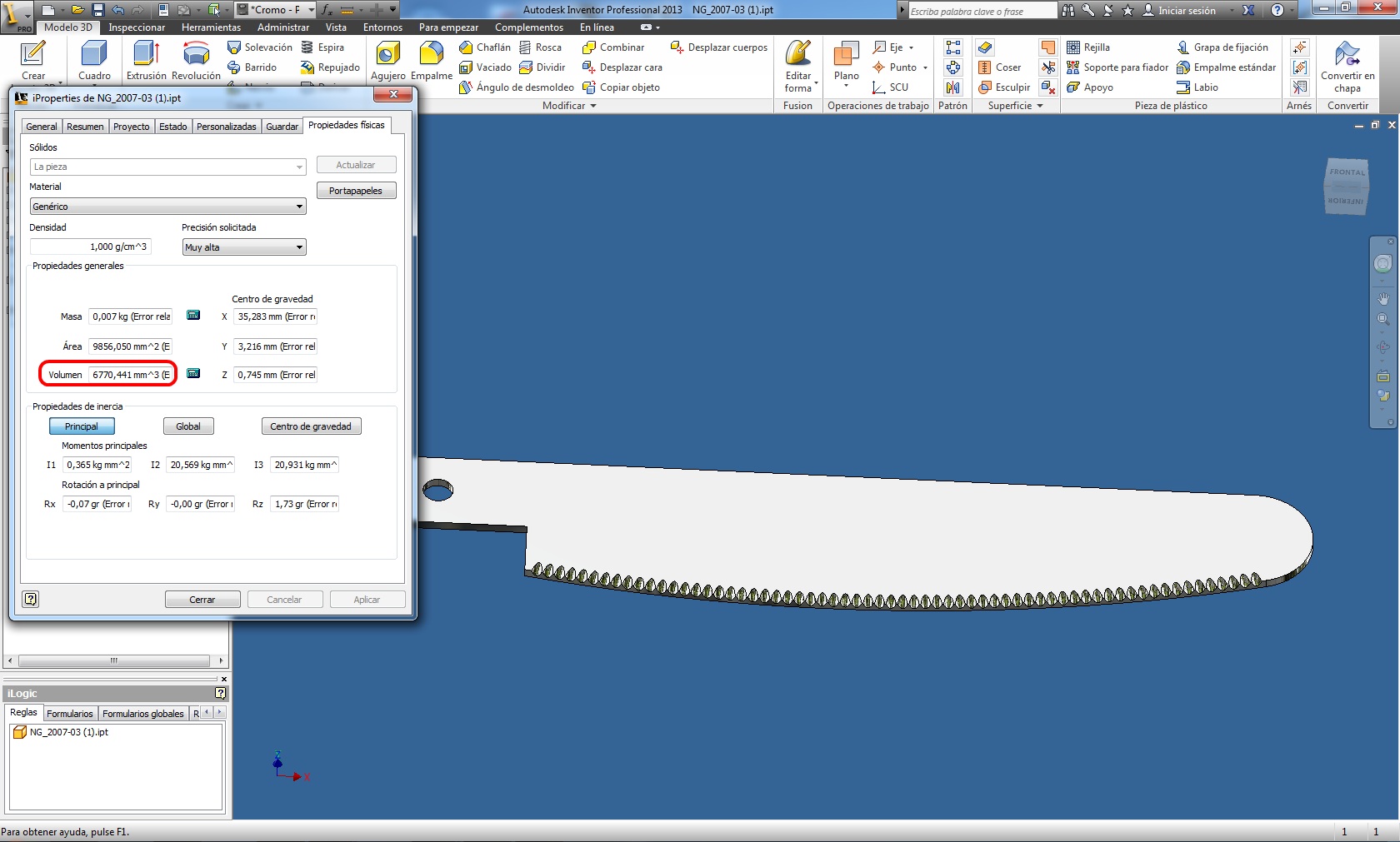The image size is (1400, 842).
Task: Click Volumen value 6770,441 mm^3 field
Action: click(131, 375)
